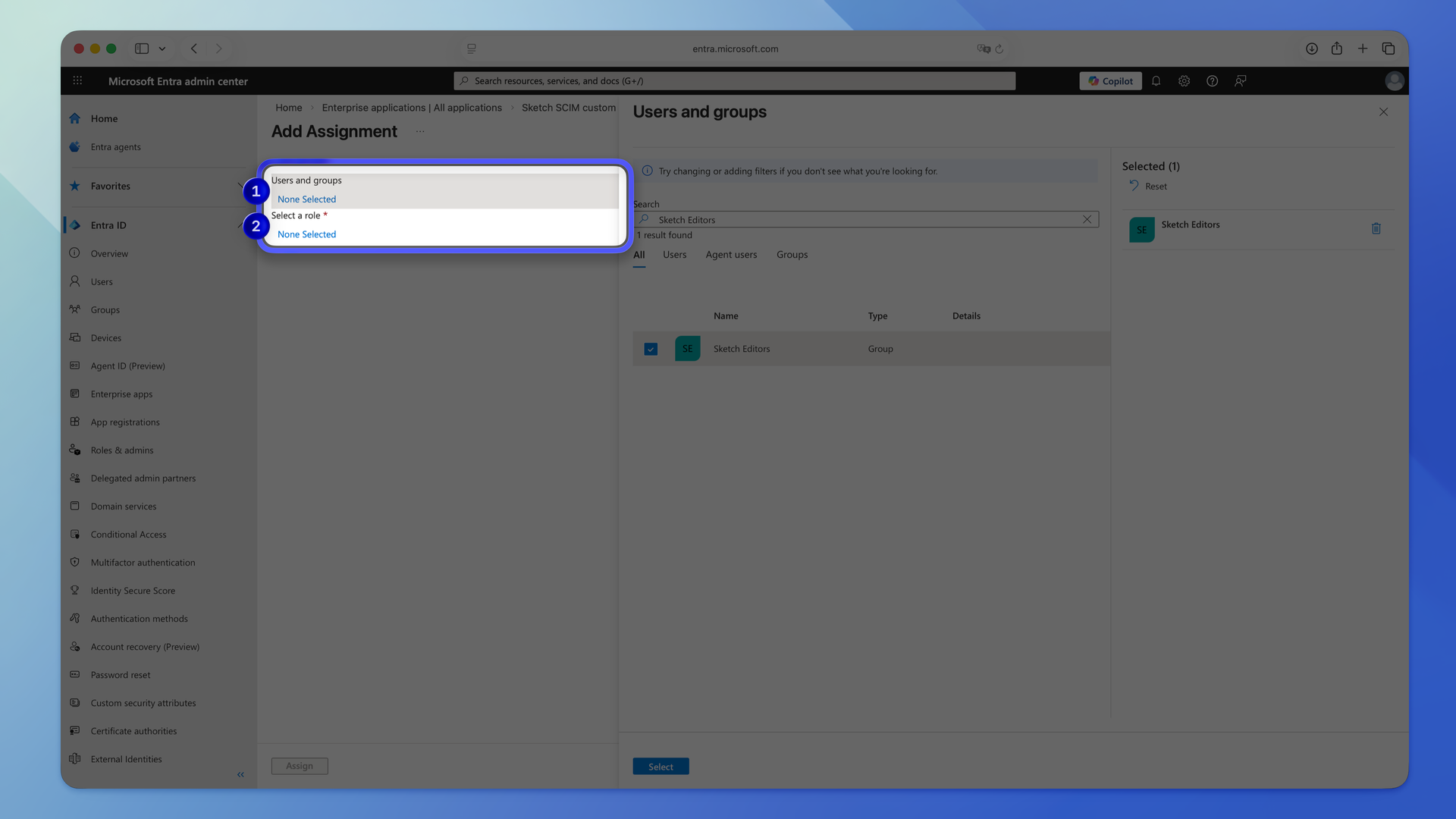Click Password reset icon
The height and width of the screenshot is (819, 1456).
tap(74, 674)
